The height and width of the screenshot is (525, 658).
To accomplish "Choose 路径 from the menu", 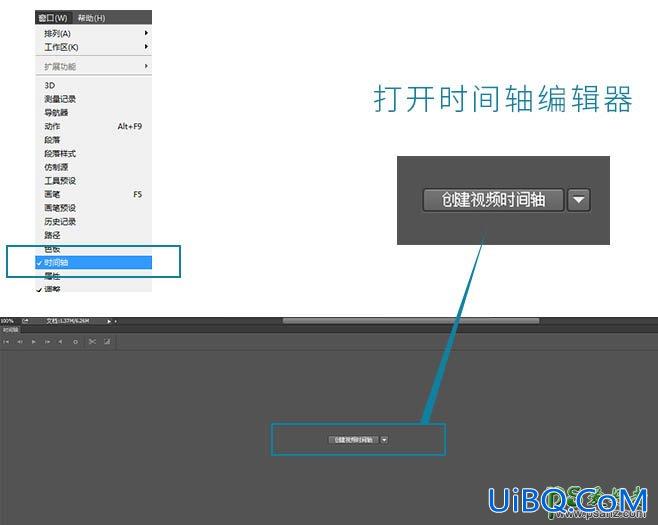I will (x=94, y=235).
